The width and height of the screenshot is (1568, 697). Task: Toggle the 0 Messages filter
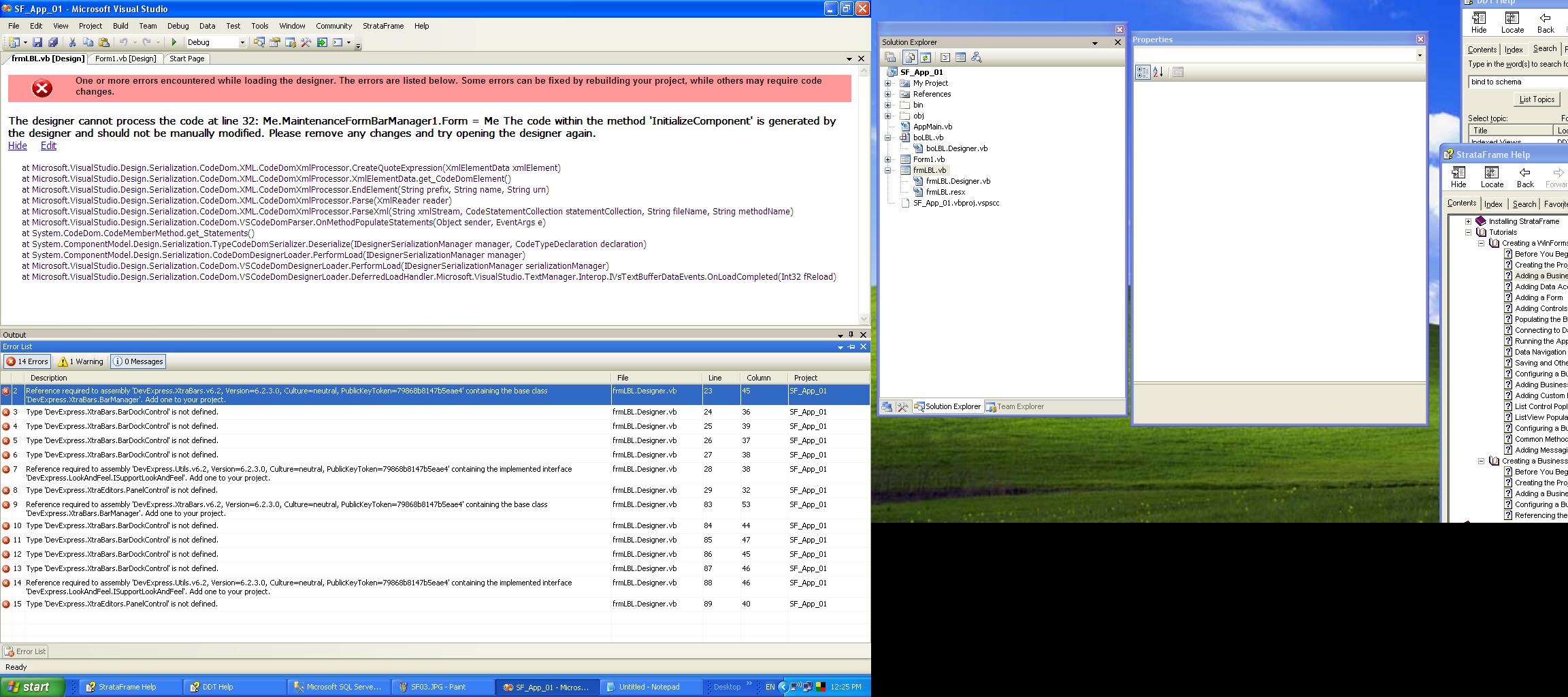click(x=138, y=361)
